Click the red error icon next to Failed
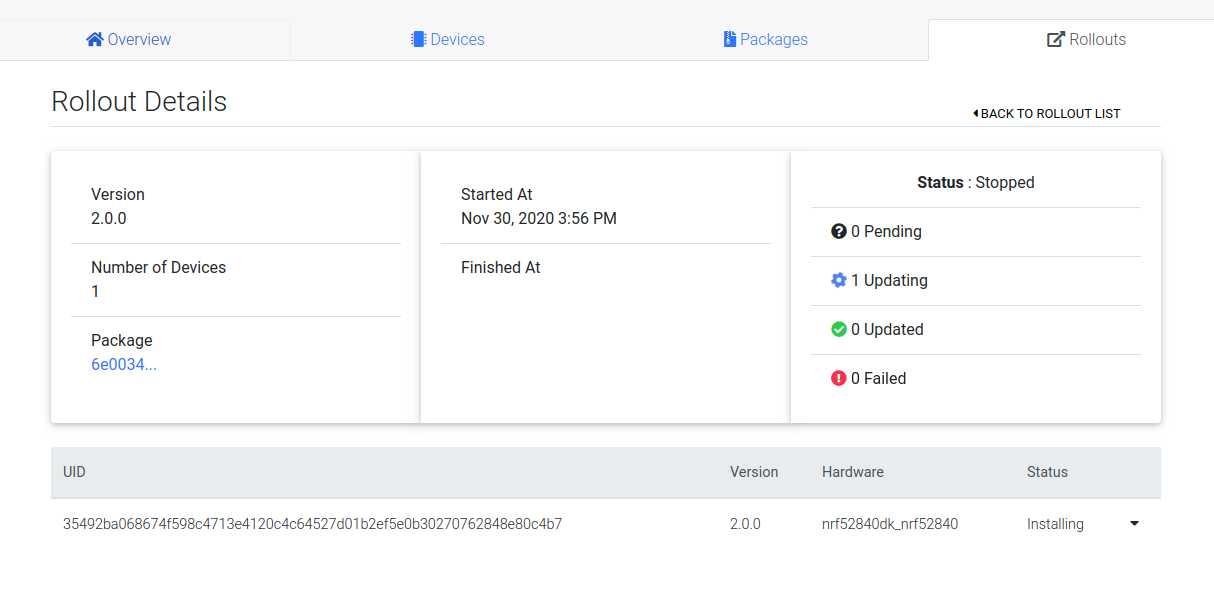The height and width of the screenshot is (607, 1214). click(x=838, y=378)
